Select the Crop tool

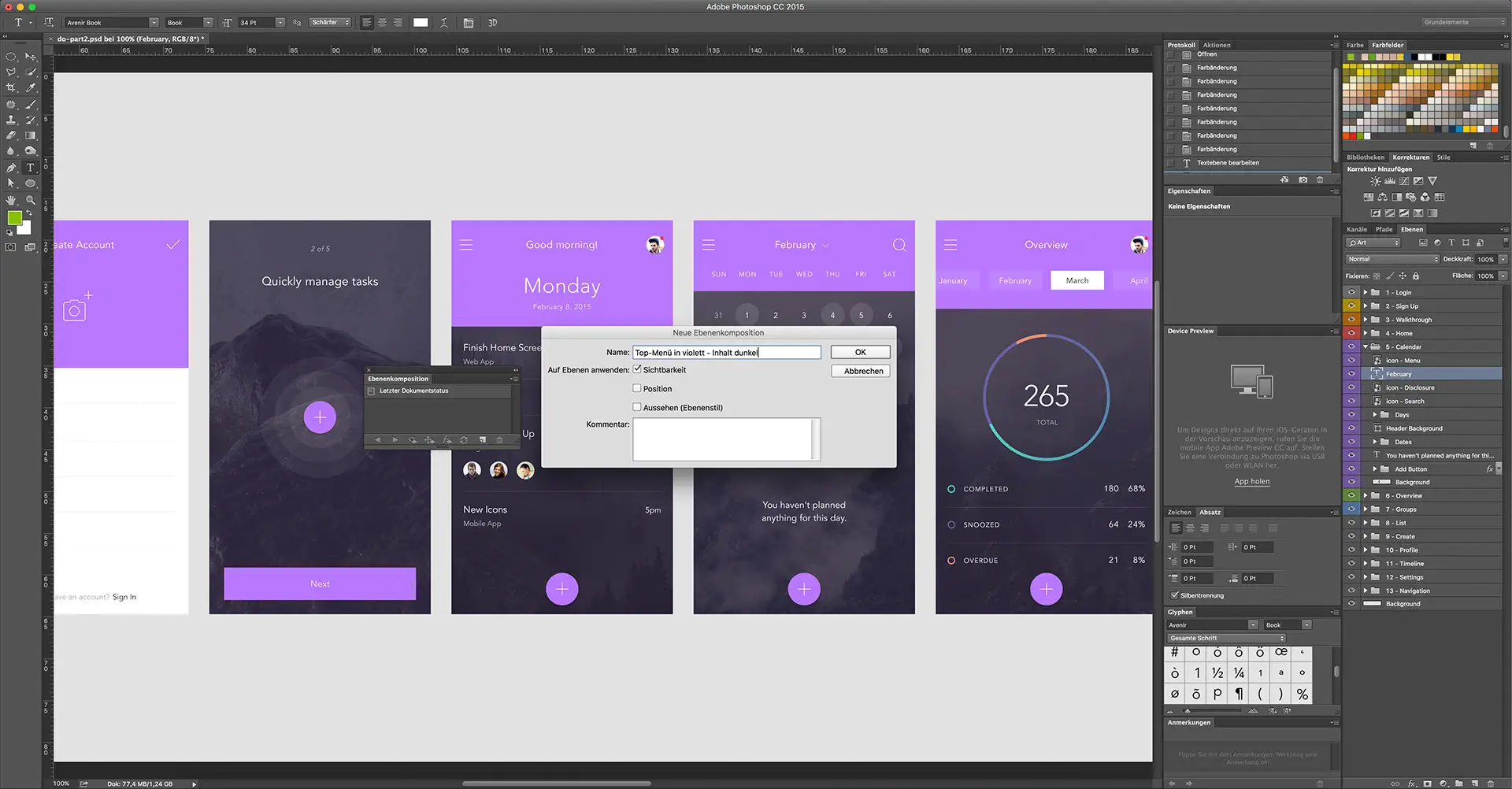(11, 88)
